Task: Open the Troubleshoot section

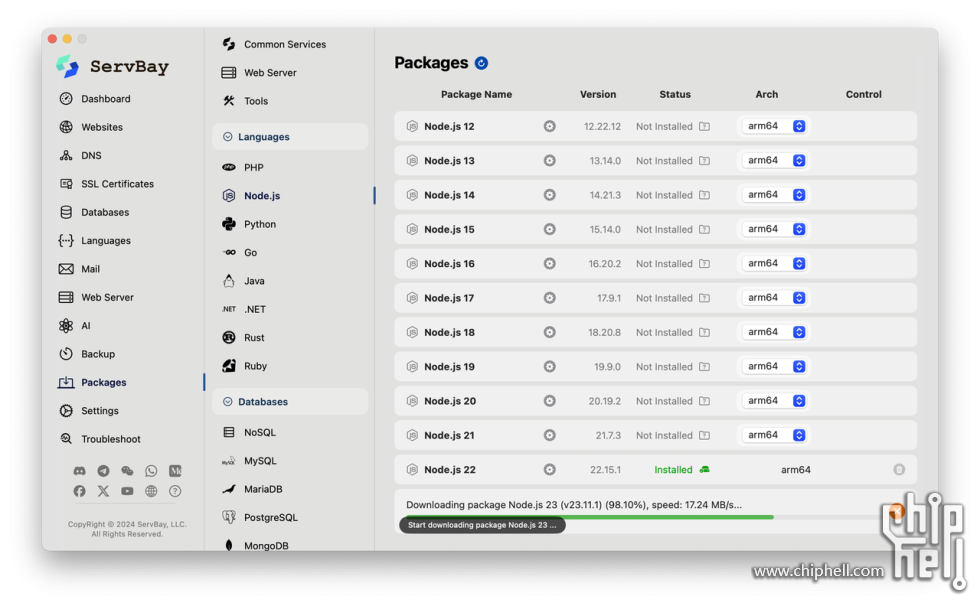Action: 100,439
